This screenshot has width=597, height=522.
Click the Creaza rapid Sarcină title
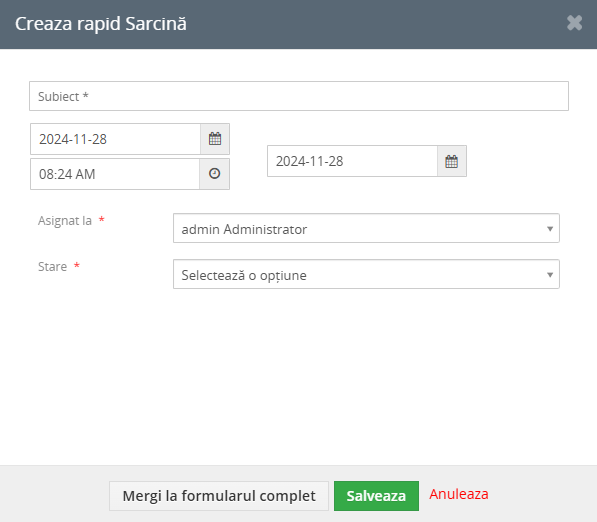101,24
